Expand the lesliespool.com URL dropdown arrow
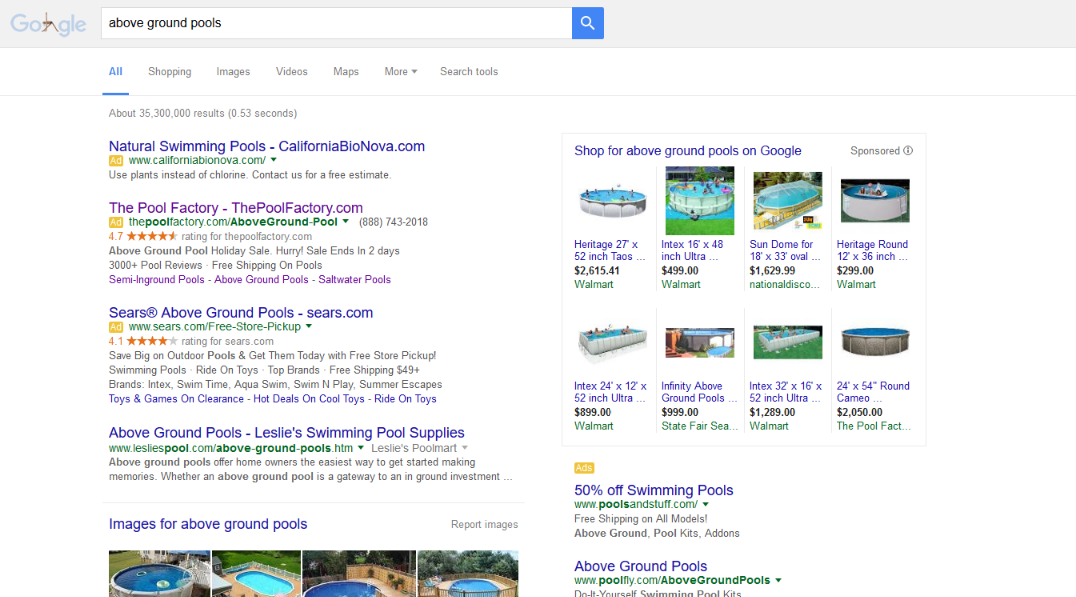The image size is (1076, 597). pyautogui.click(x=360, y=448)
